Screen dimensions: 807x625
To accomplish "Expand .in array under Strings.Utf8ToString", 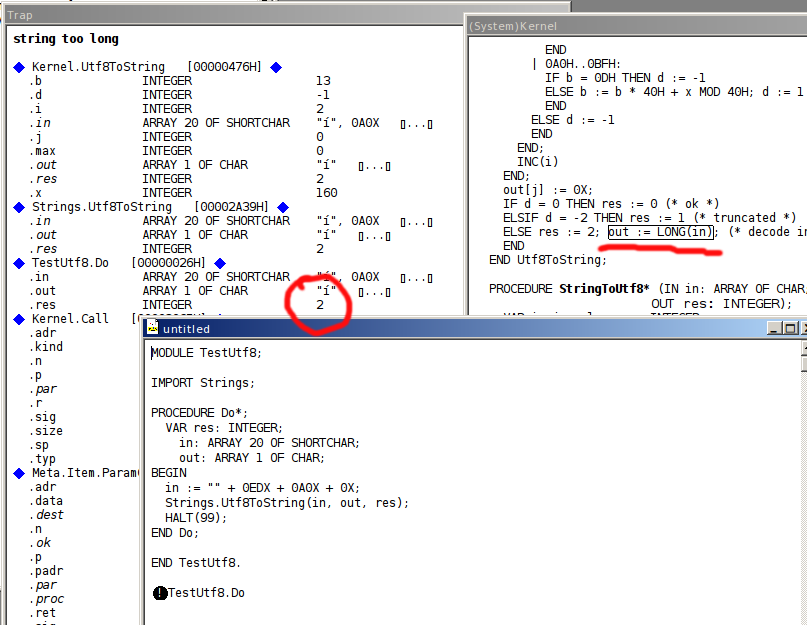I will pyautogui.click(x=416, y=221).
